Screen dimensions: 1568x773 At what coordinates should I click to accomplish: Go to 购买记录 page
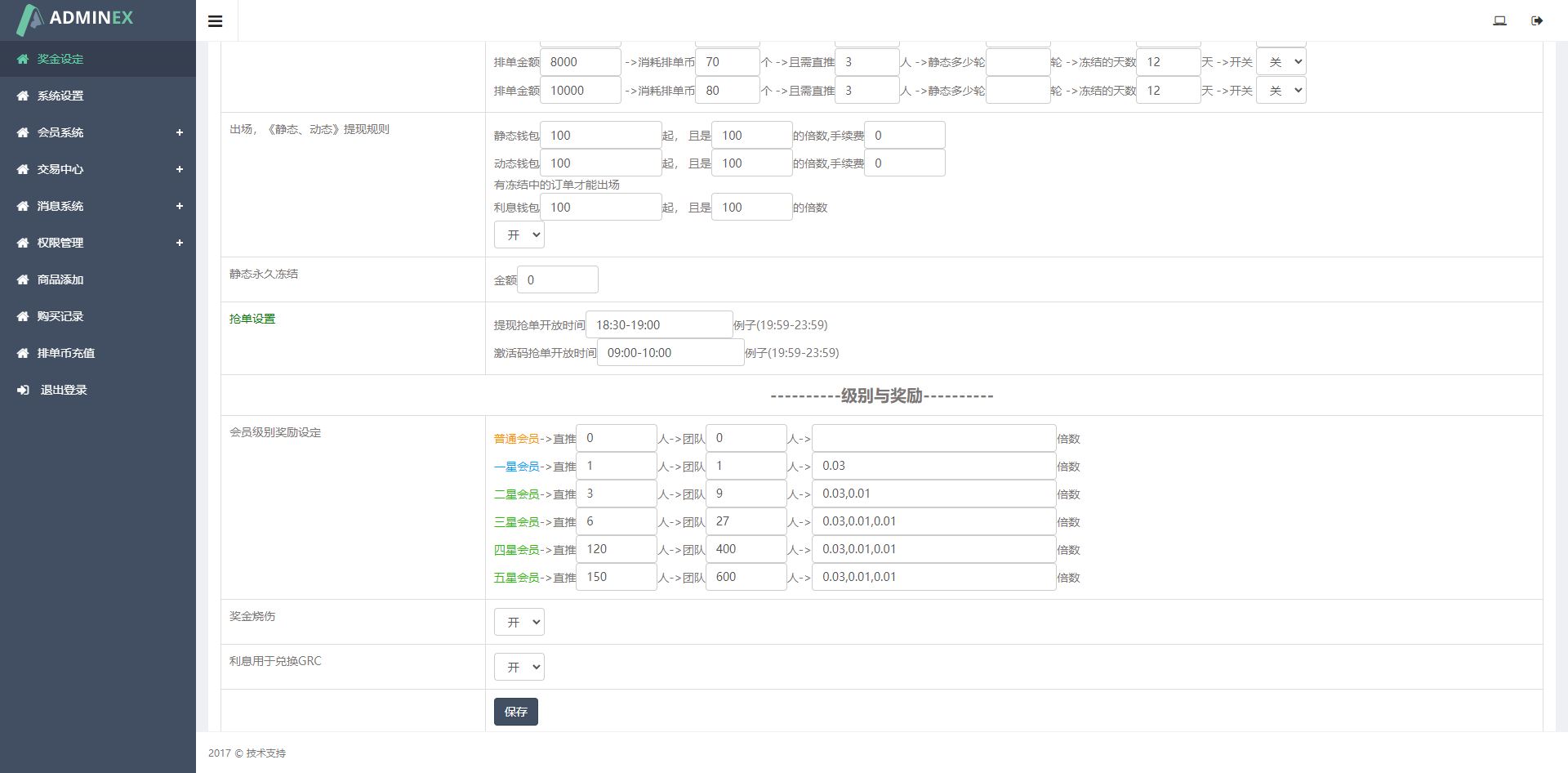98,316
